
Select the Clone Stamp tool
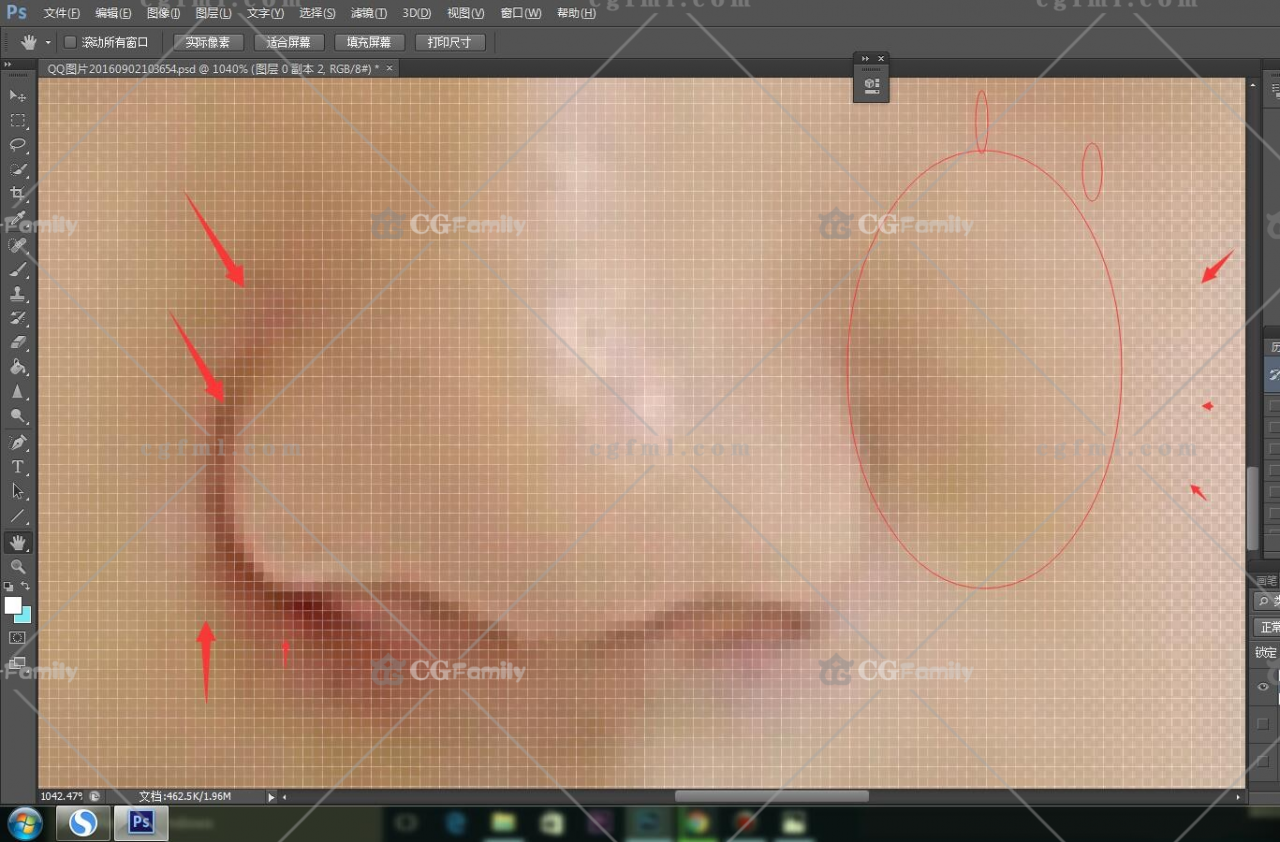(x=18, y=294)
